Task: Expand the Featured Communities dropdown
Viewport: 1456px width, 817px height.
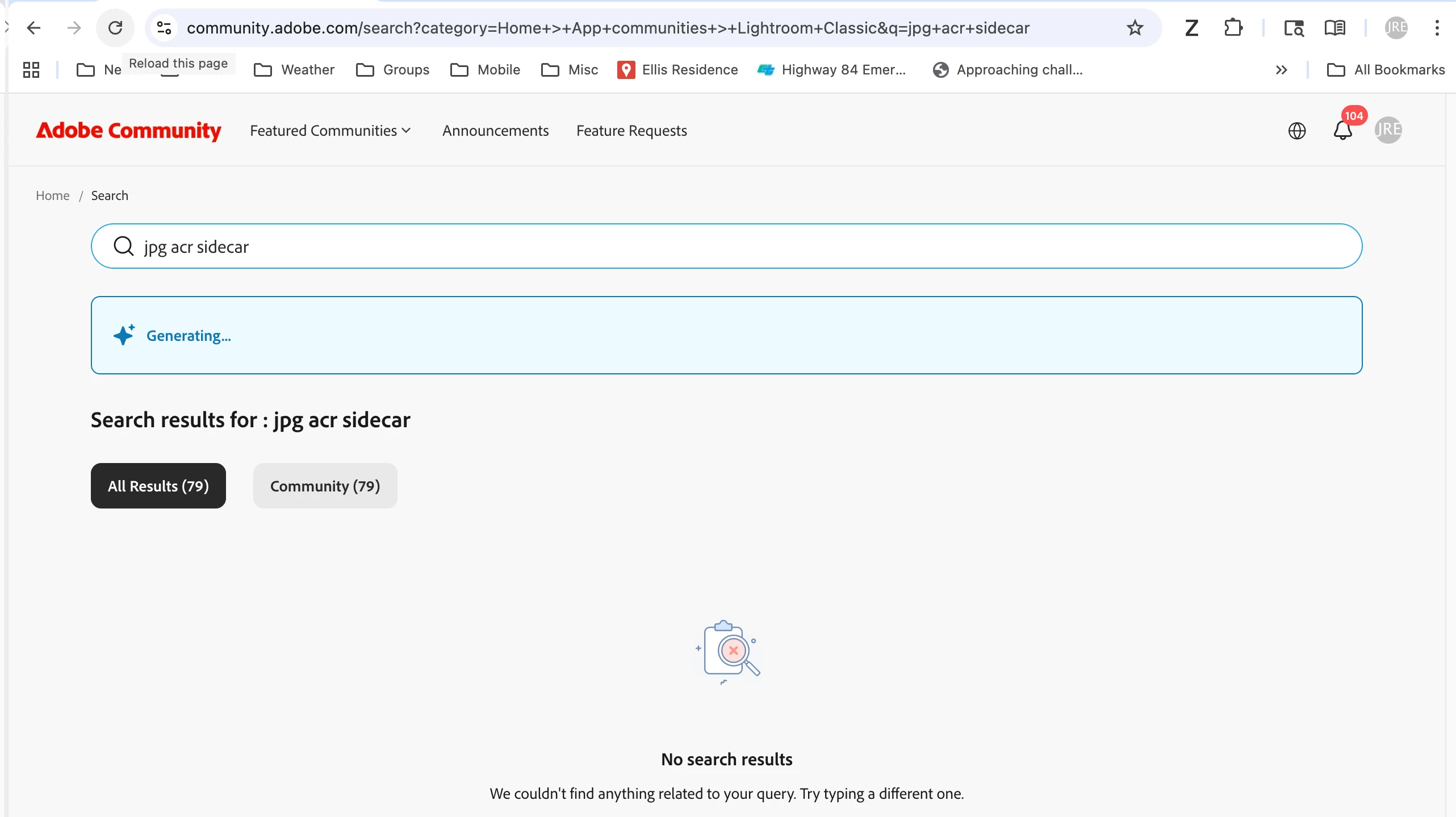Action: [330, 131]
